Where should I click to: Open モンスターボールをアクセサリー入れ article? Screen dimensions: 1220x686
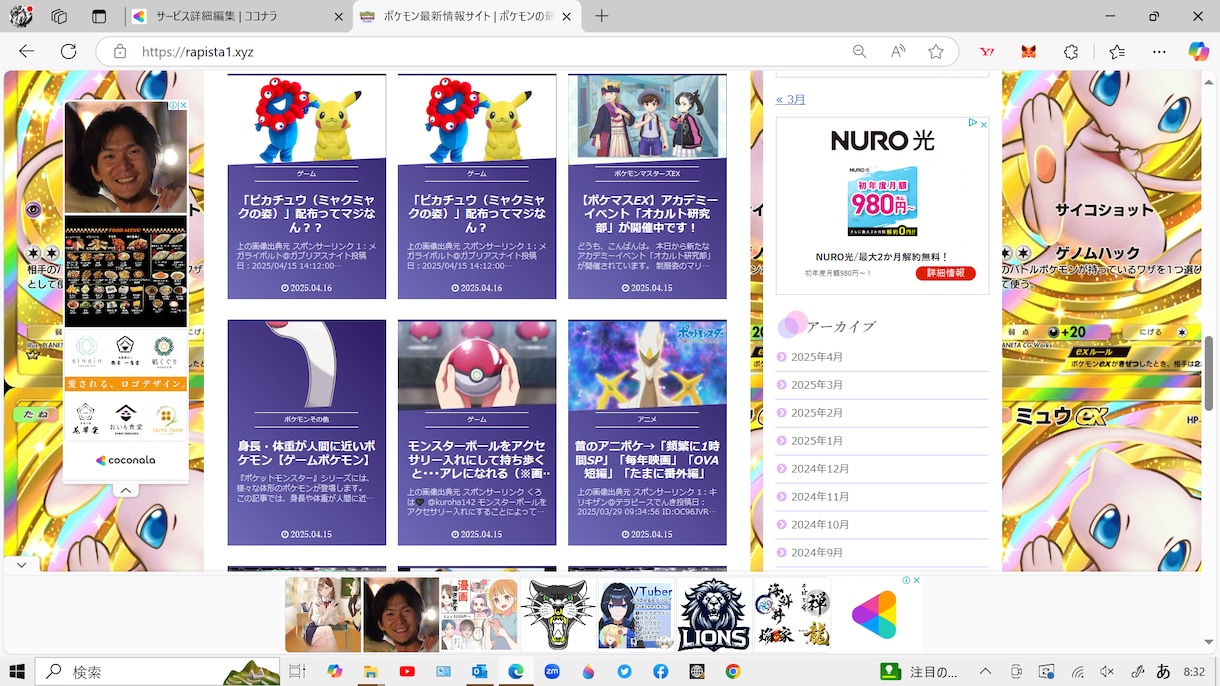coord(477,432)
